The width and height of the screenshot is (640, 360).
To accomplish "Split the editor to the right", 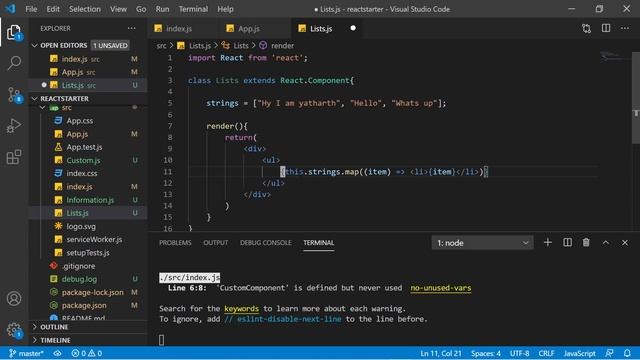I will pos(606,28).
